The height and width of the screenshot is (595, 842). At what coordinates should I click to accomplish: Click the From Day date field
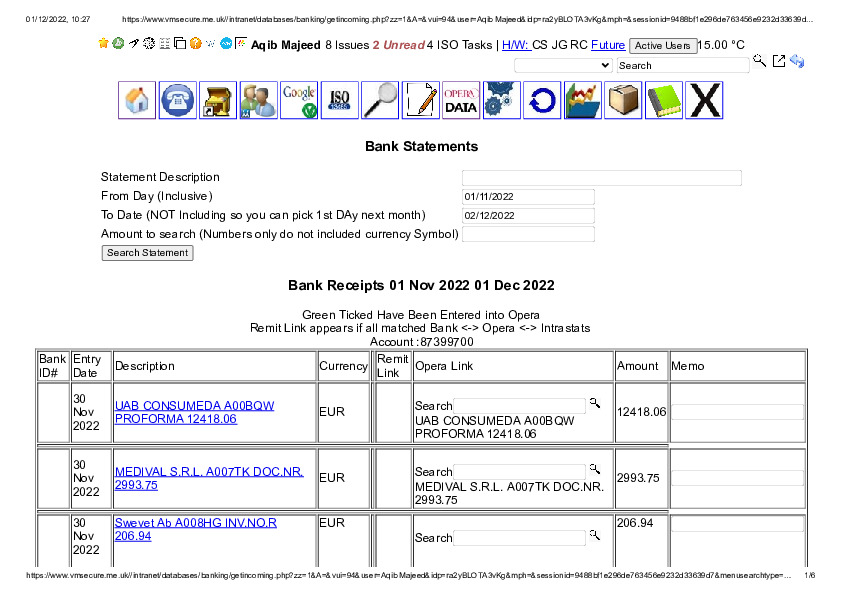[x=528, y=197]
